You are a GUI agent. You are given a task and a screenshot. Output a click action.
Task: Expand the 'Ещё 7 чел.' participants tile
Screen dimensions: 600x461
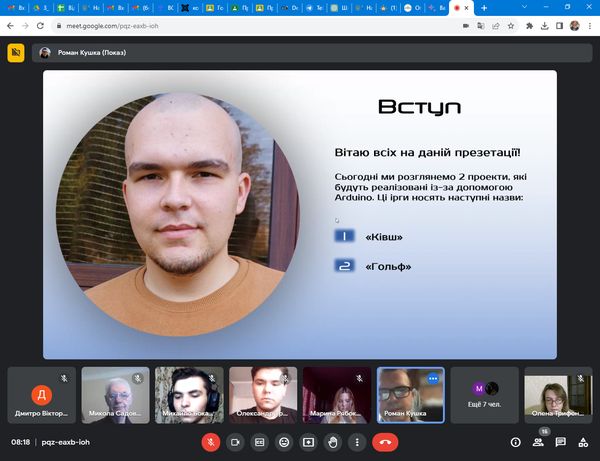pyautogui.click(x=485, y=394)
